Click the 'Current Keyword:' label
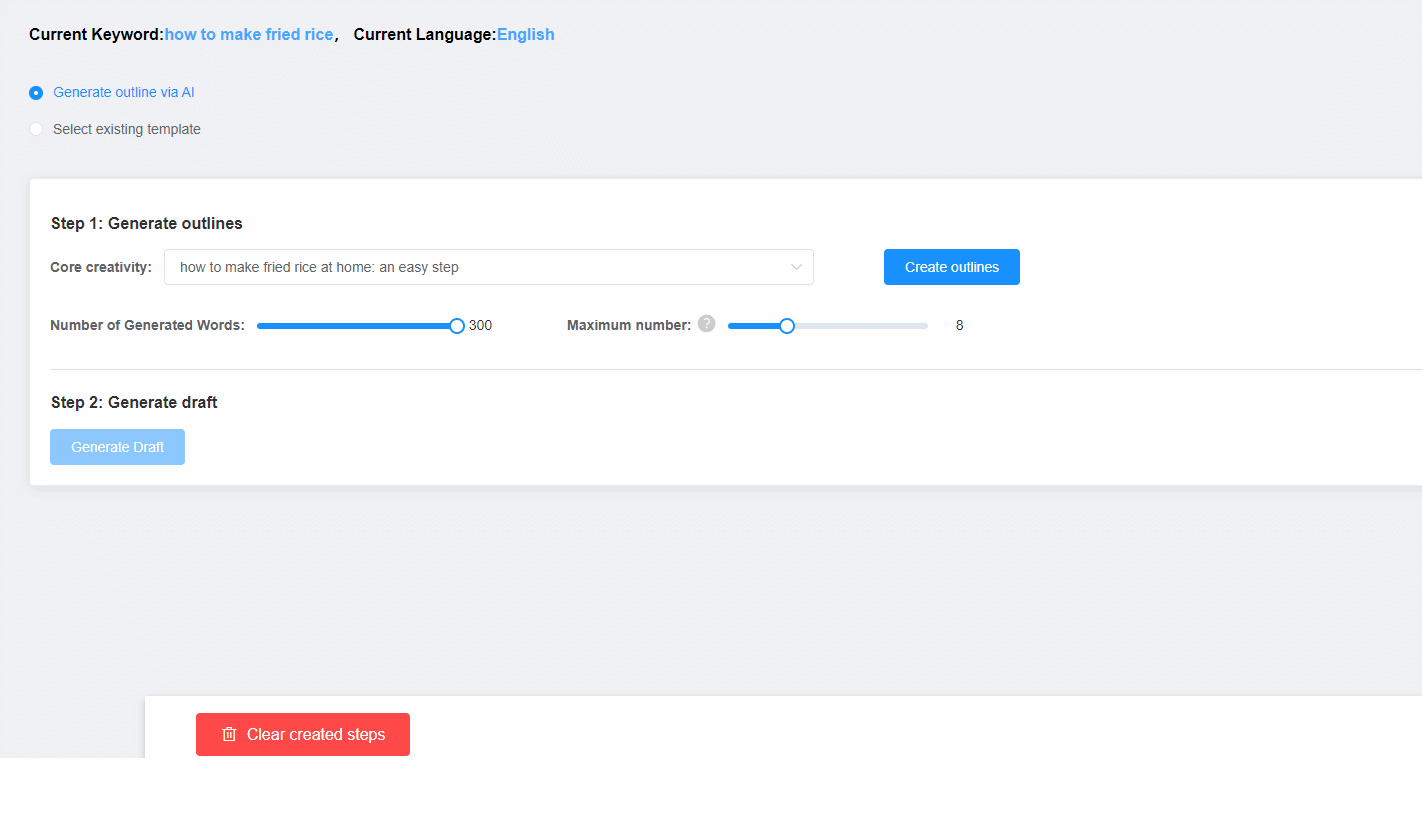This screenshot has width=1422, height=822. click(97, 34)
